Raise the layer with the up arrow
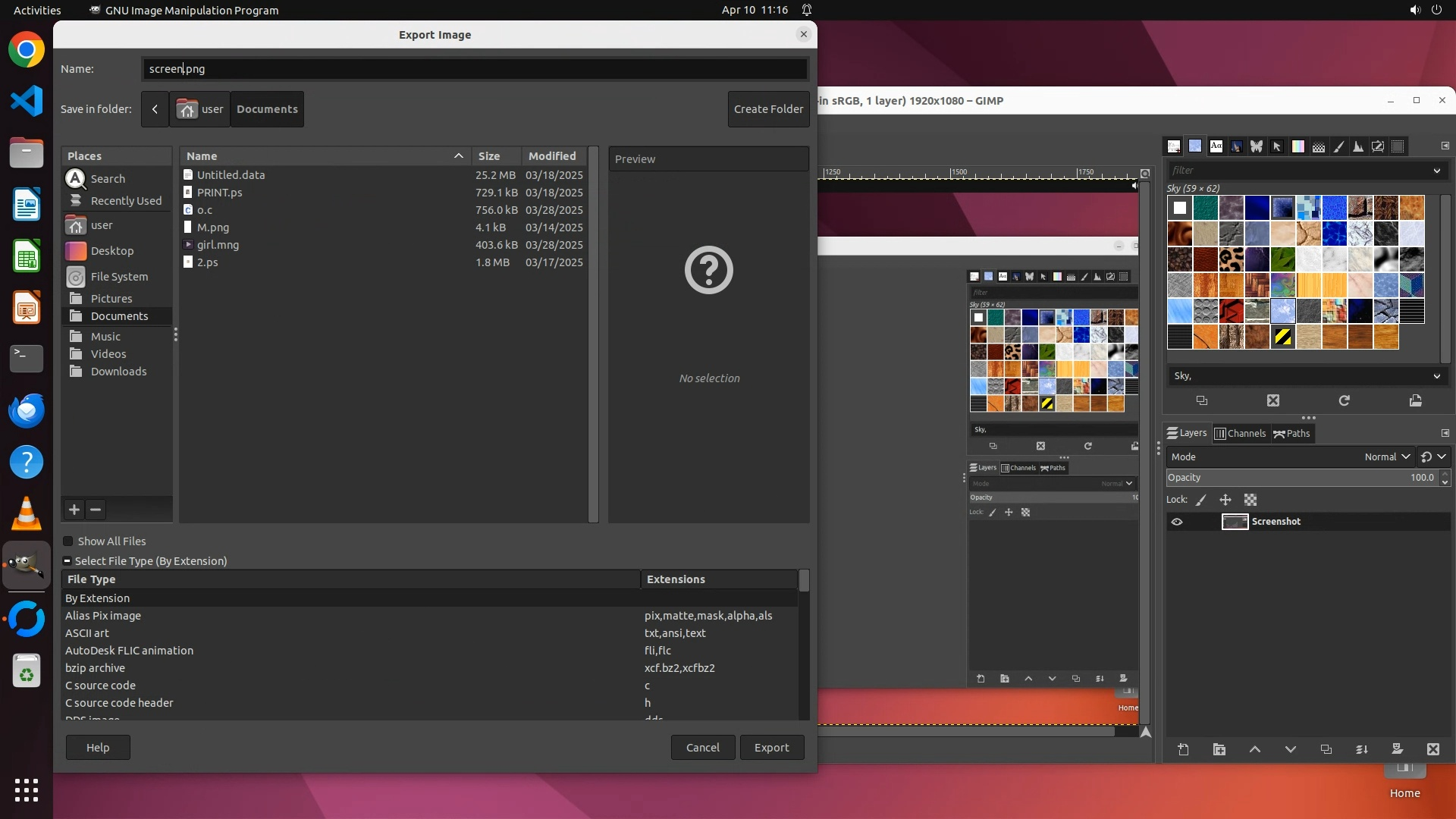1456x819 pixels. (x=1254, y=749)
